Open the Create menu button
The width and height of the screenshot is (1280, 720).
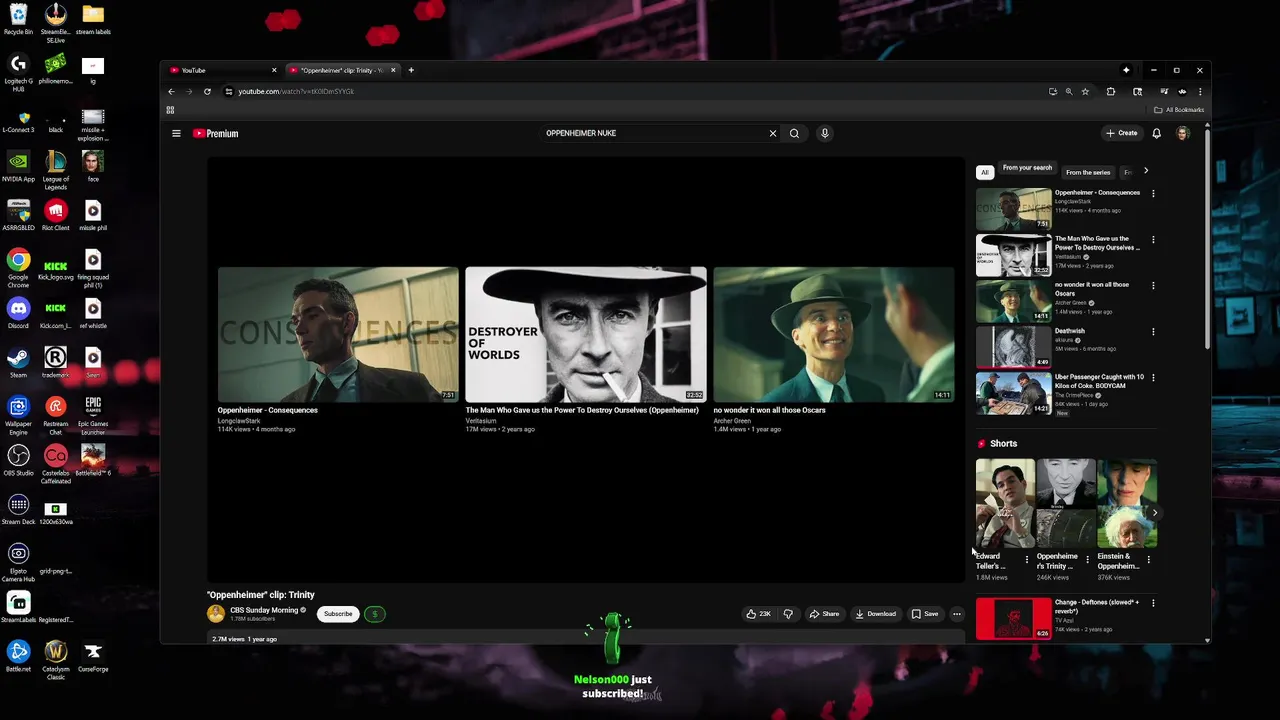point(1121,133)
